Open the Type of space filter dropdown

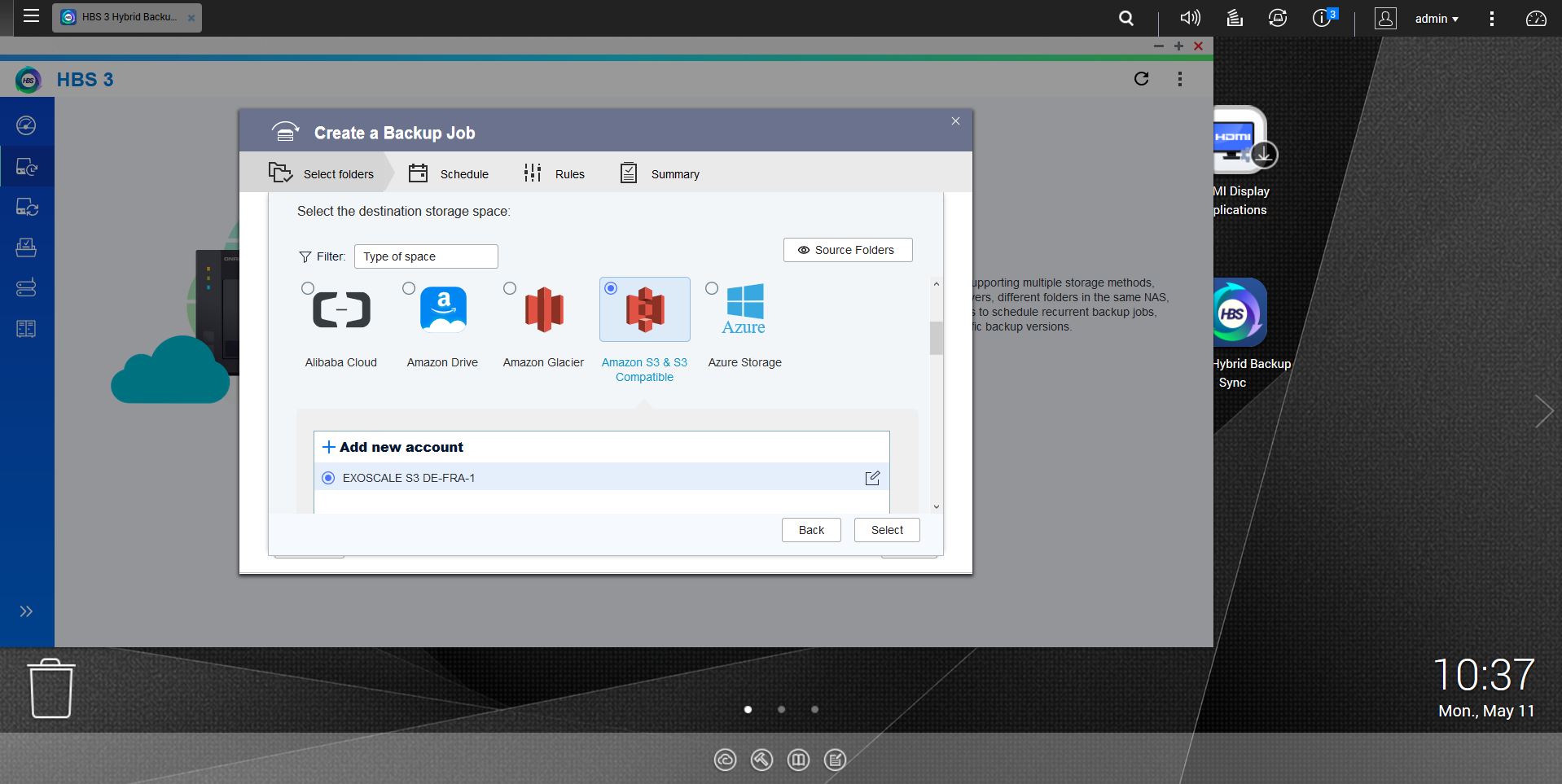pos(426,256)
